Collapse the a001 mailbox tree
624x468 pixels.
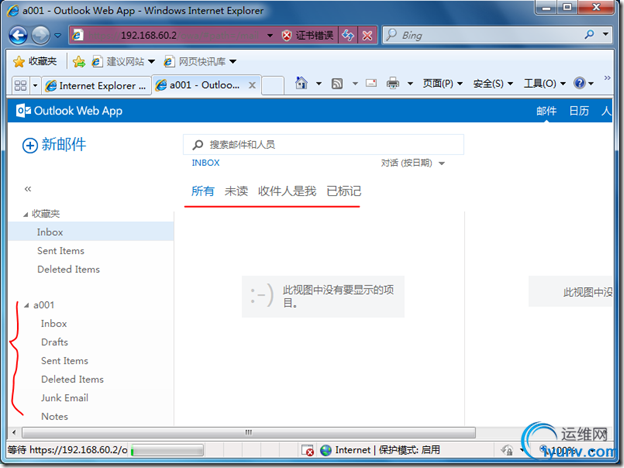27,306
